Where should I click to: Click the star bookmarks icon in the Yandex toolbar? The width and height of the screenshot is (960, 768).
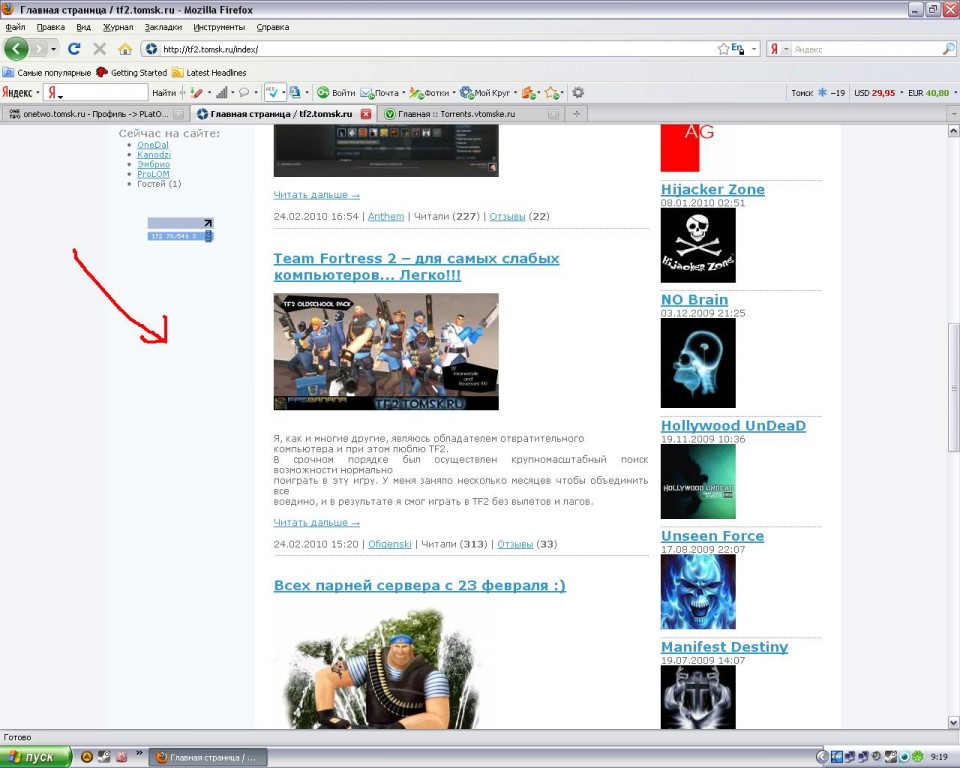[552, 93]
